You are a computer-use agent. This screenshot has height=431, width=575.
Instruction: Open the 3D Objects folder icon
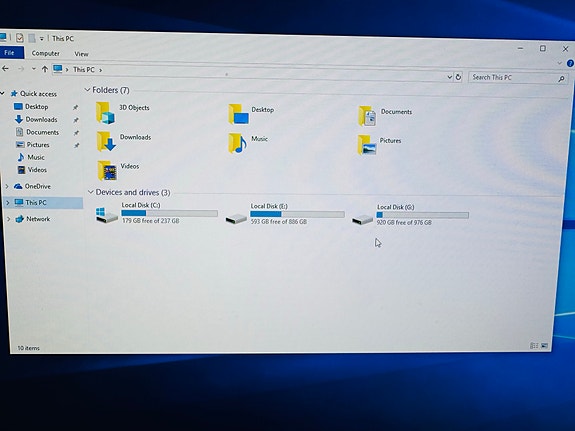tap(106, 112)
